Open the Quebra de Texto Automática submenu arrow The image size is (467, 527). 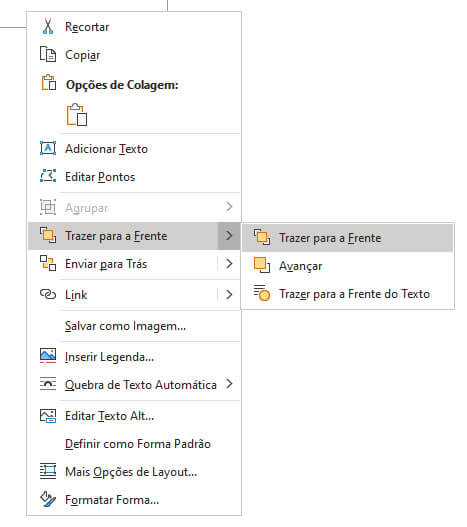coord(229,384)
